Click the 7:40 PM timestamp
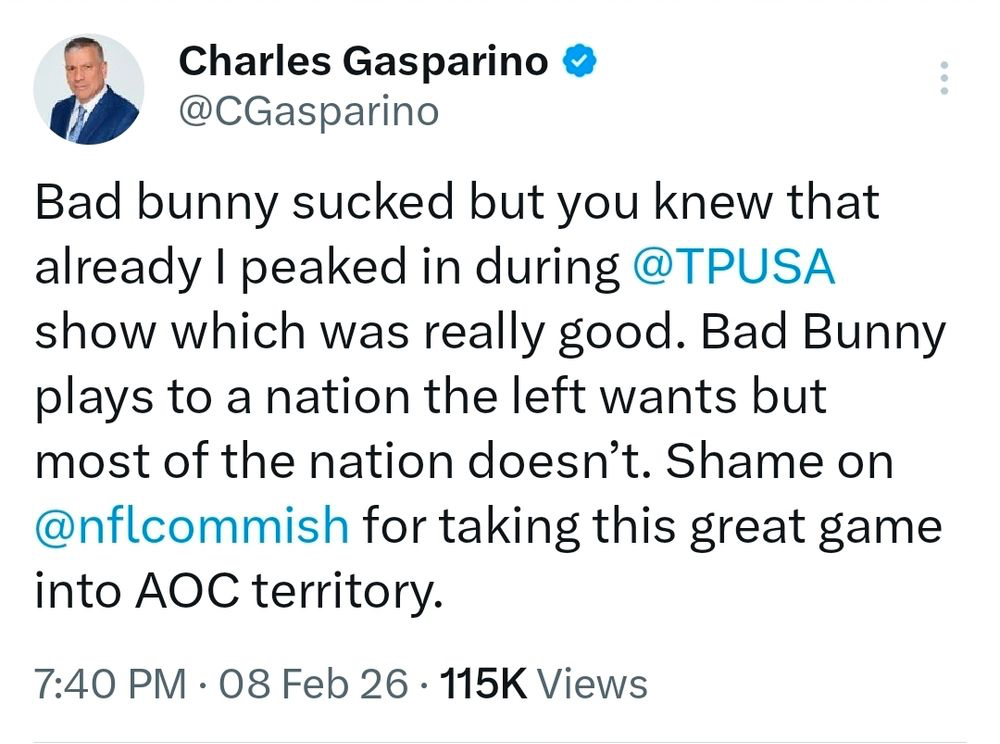1000x744 pixels. 110,685
